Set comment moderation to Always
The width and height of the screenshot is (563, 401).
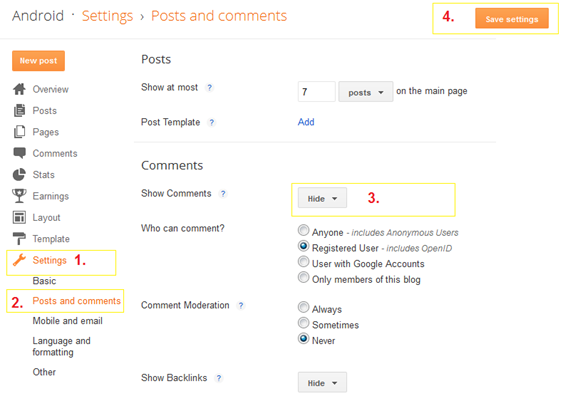coord(303,307)
